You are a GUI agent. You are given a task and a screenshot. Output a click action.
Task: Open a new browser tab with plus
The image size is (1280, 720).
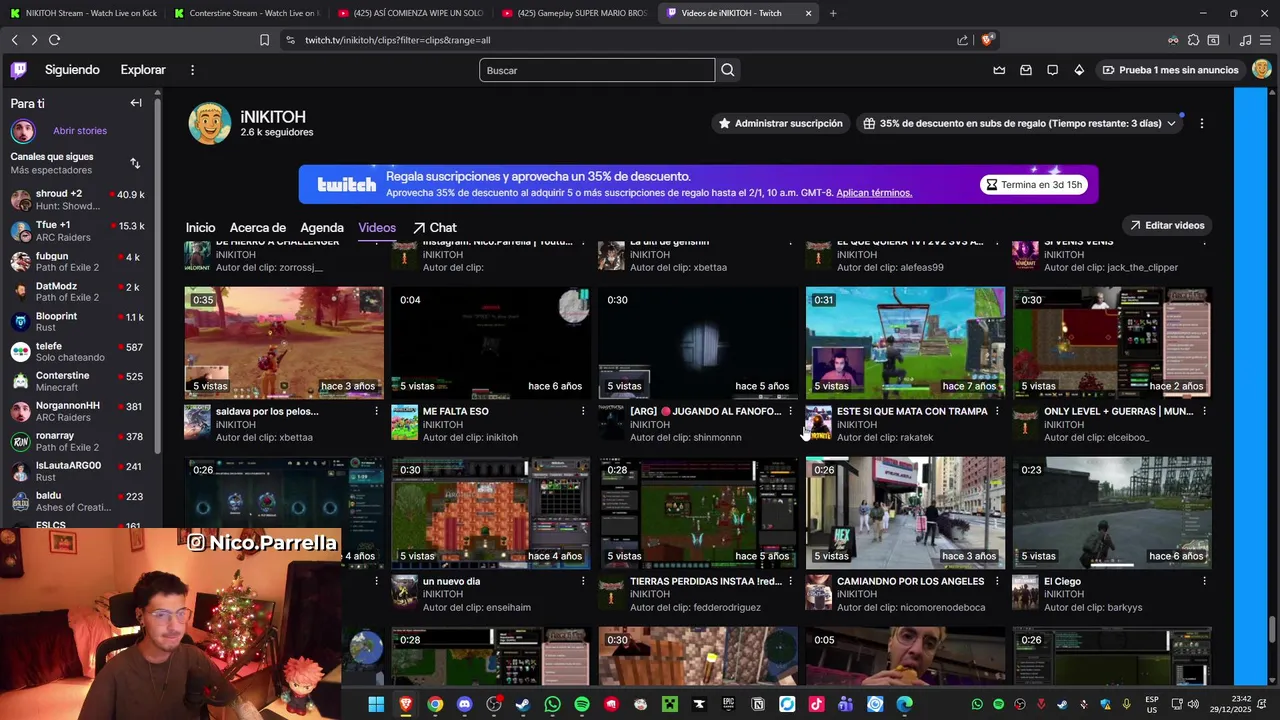[x=833, y=13]
